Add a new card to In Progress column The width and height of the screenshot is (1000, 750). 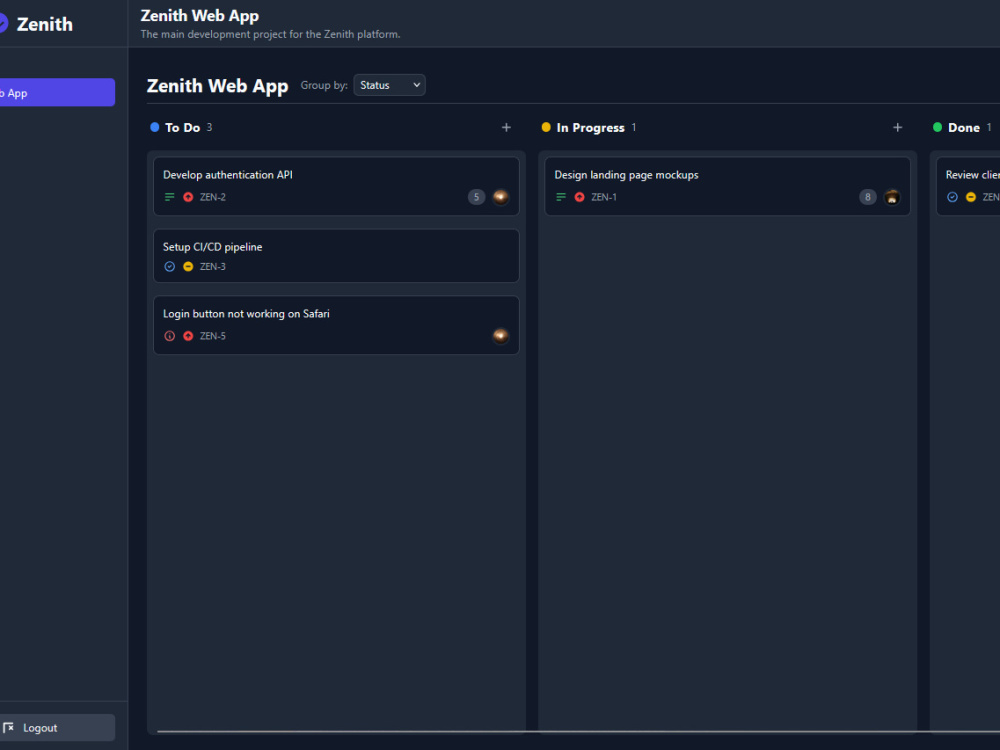(x=897, y=128)
